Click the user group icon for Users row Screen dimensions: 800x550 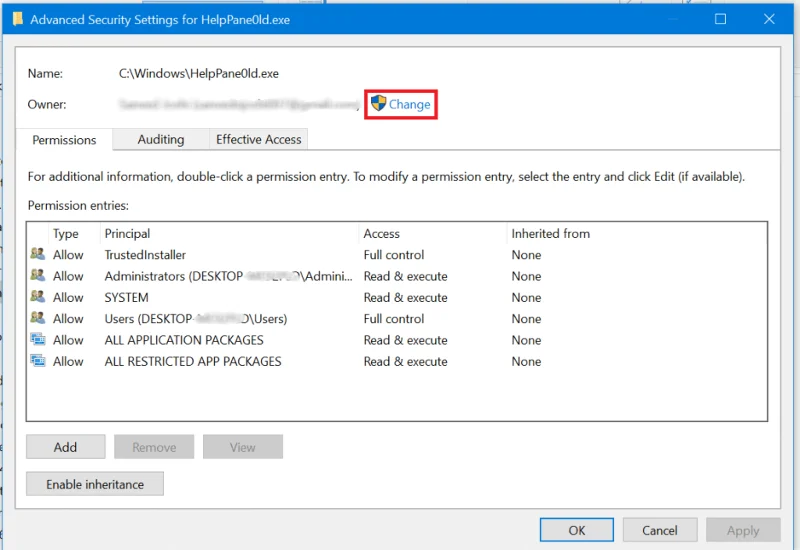(38, 317)
